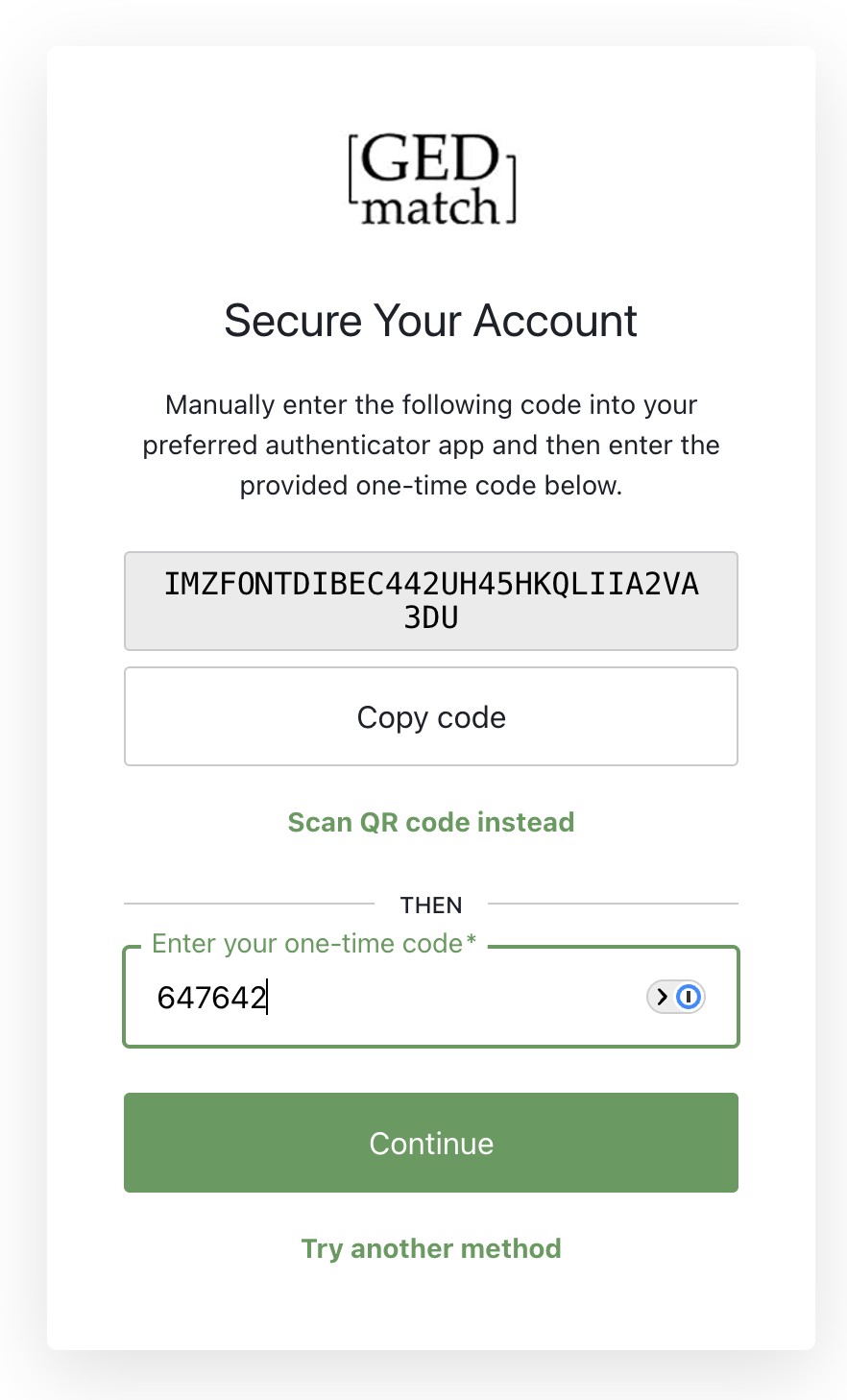The height and width of the screenshot is (1400, 847).
Task: Click the THEN divider label
Action: 431,905
